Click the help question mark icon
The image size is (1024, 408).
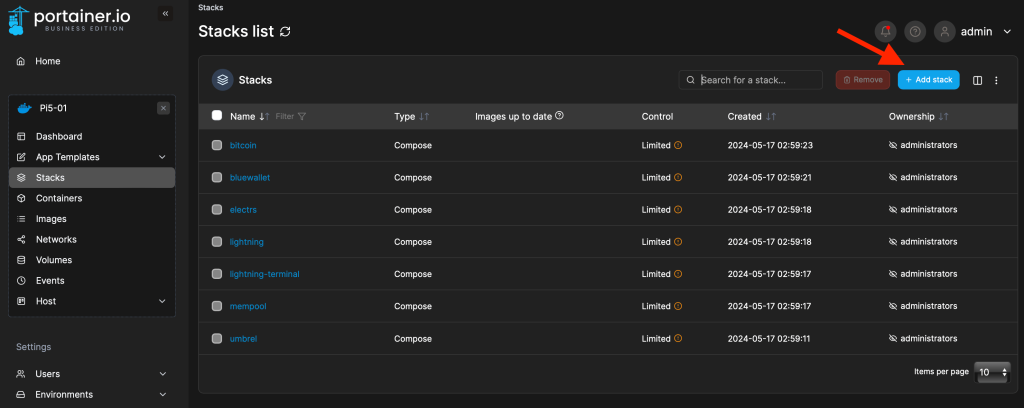(x=914, y=32)
